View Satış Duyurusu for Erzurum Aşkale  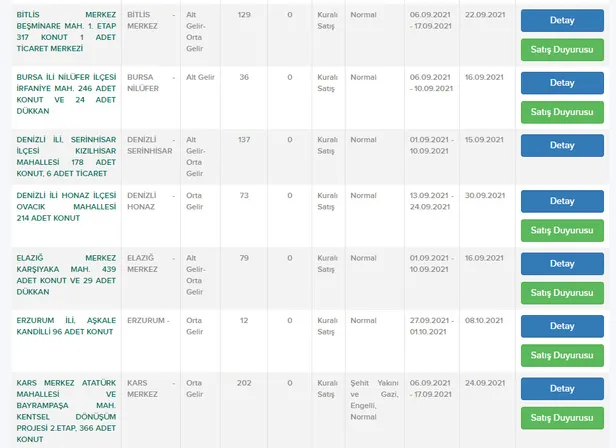562,355
